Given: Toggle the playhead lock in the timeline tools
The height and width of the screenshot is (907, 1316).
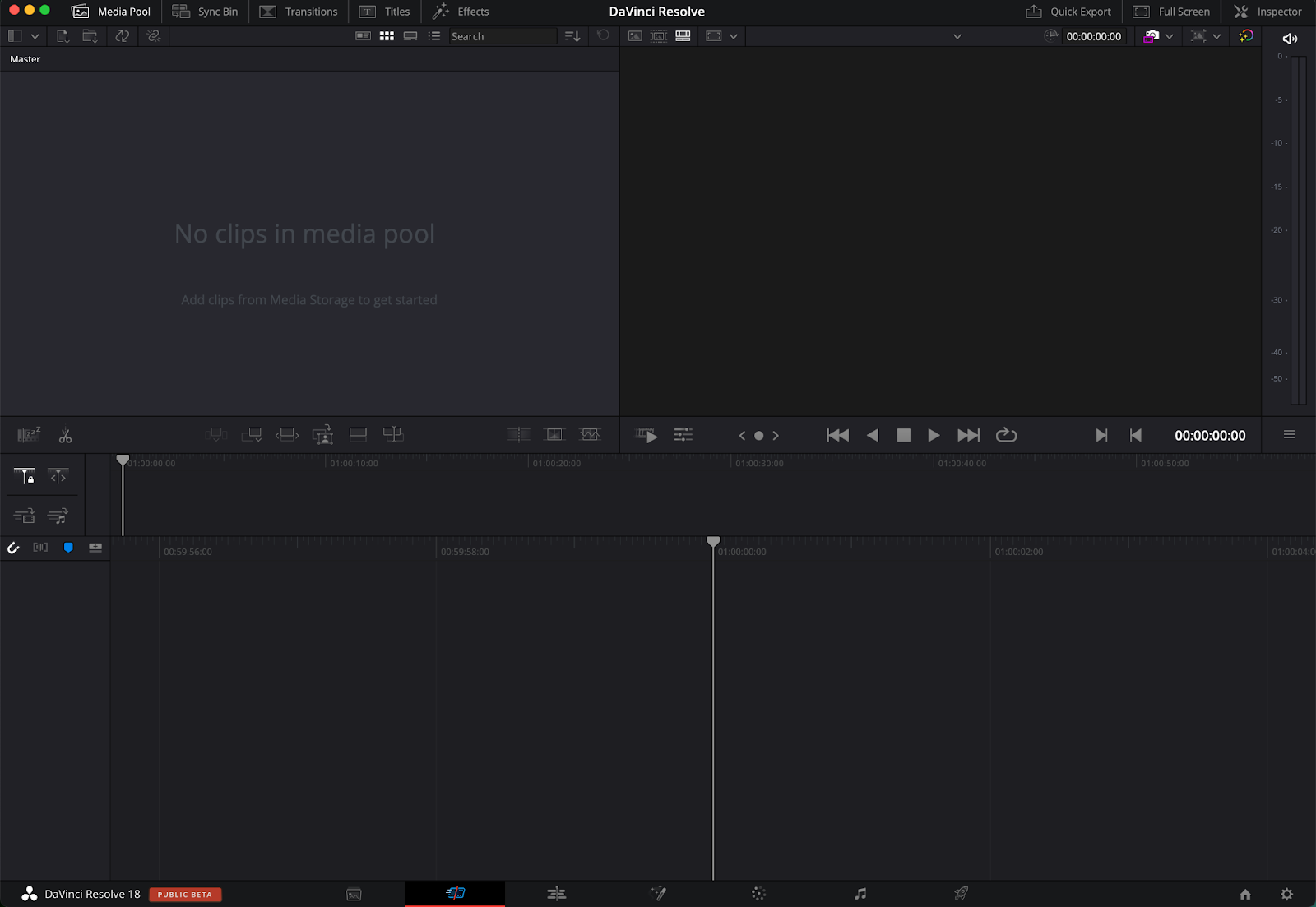Looking at the screenshot, I should 25,476.
